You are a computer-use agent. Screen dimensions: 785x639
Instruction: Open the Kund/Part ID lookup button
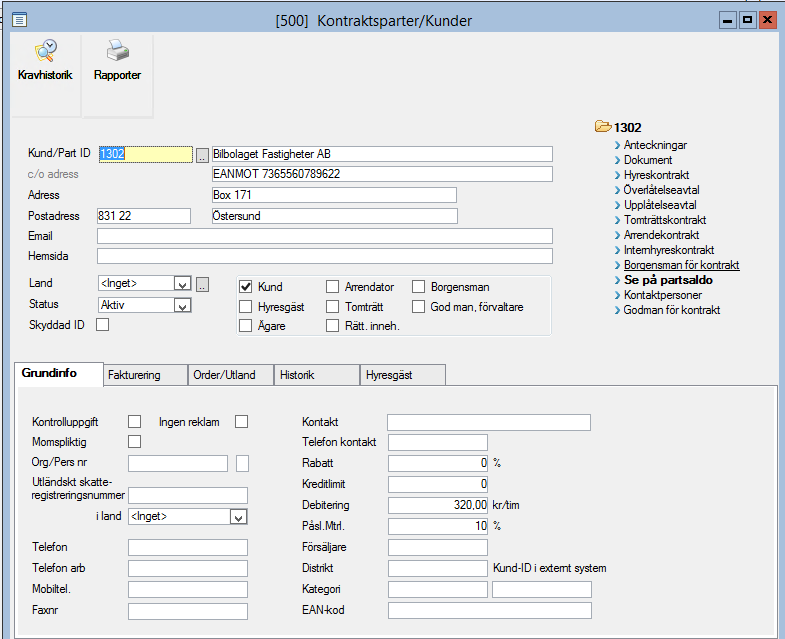click(202, 155)
